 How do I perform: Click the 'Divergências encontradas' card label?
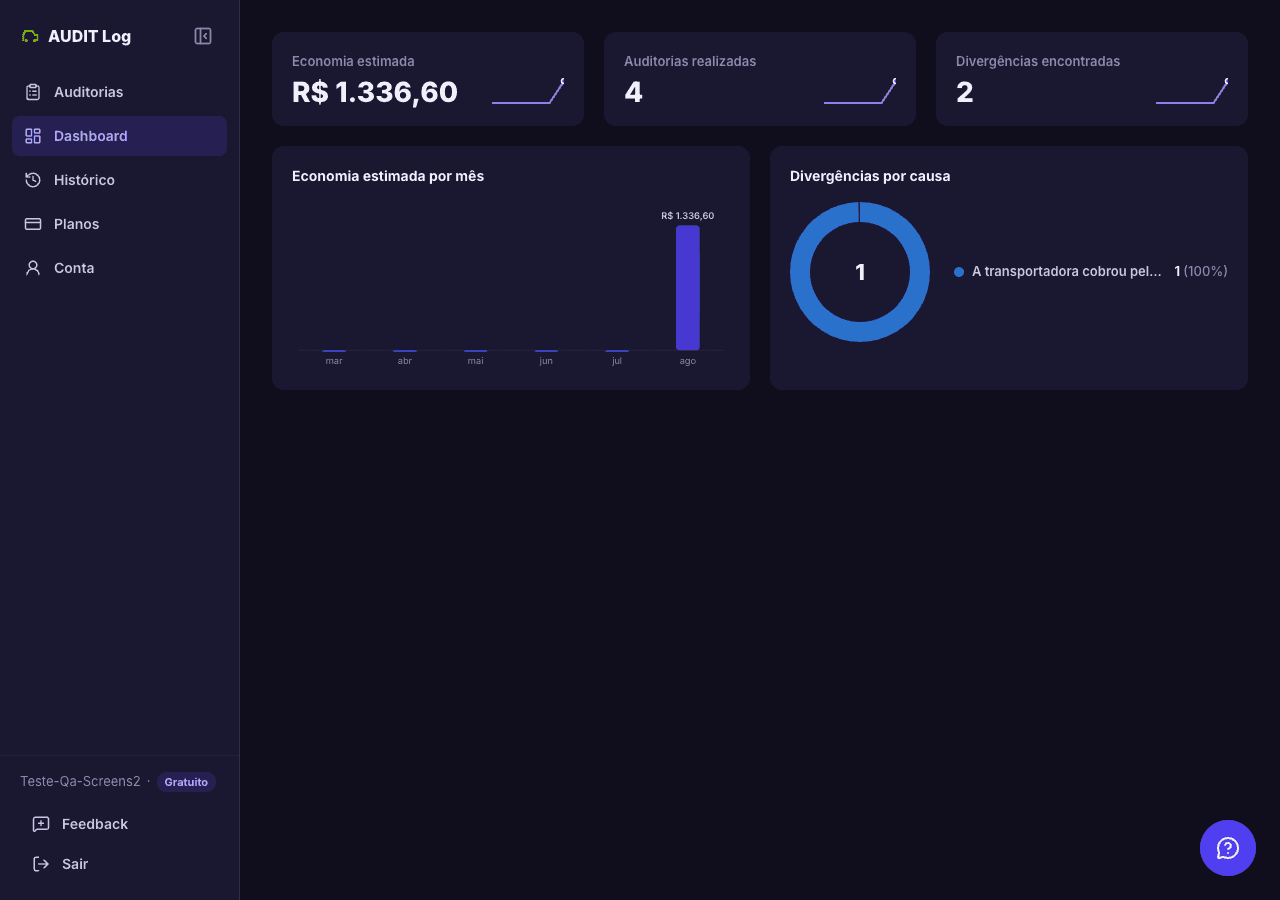click(1038, 61)
